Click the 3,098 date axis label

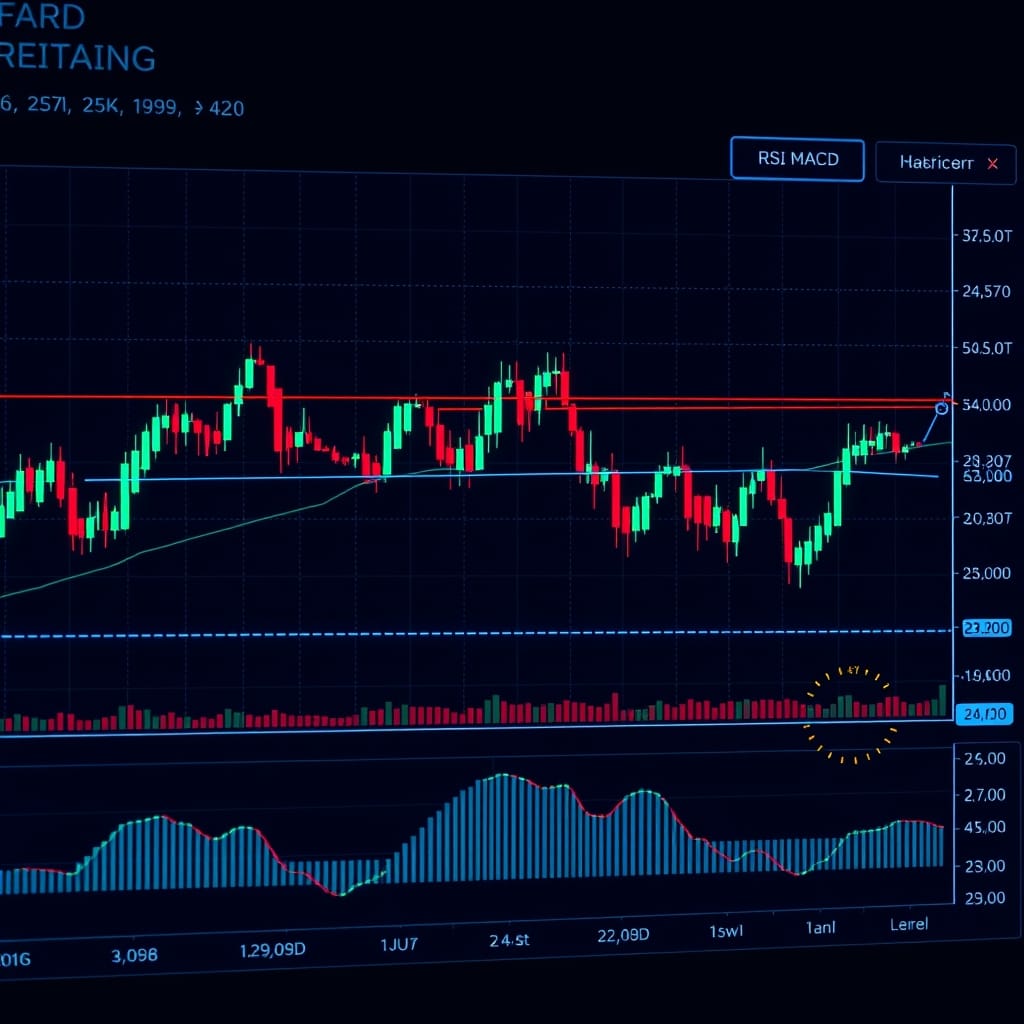click(x=135, y=955)
